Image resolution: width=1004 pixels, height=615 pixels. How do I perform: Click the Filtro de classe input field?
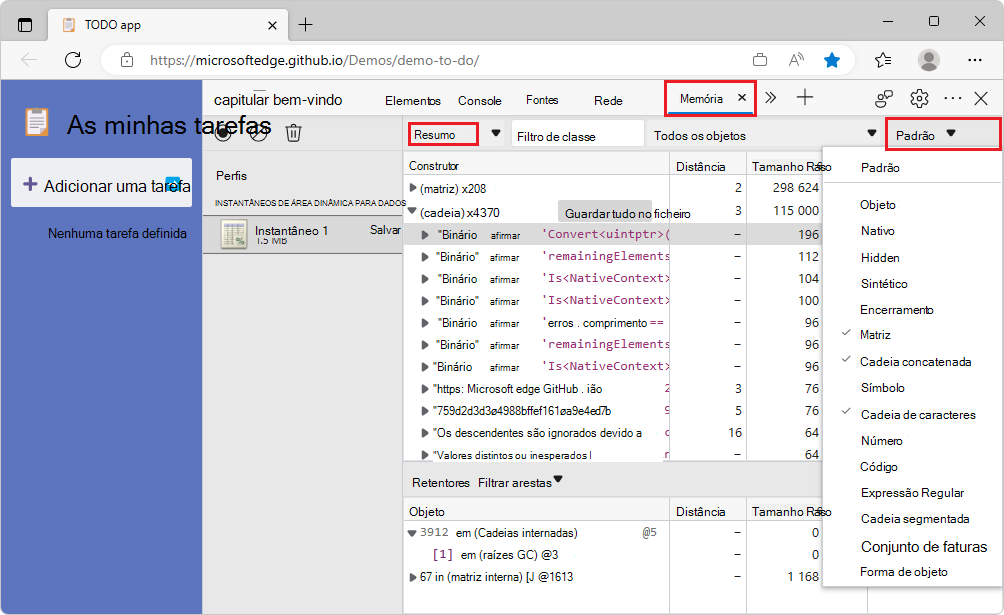tap(578, 135)
